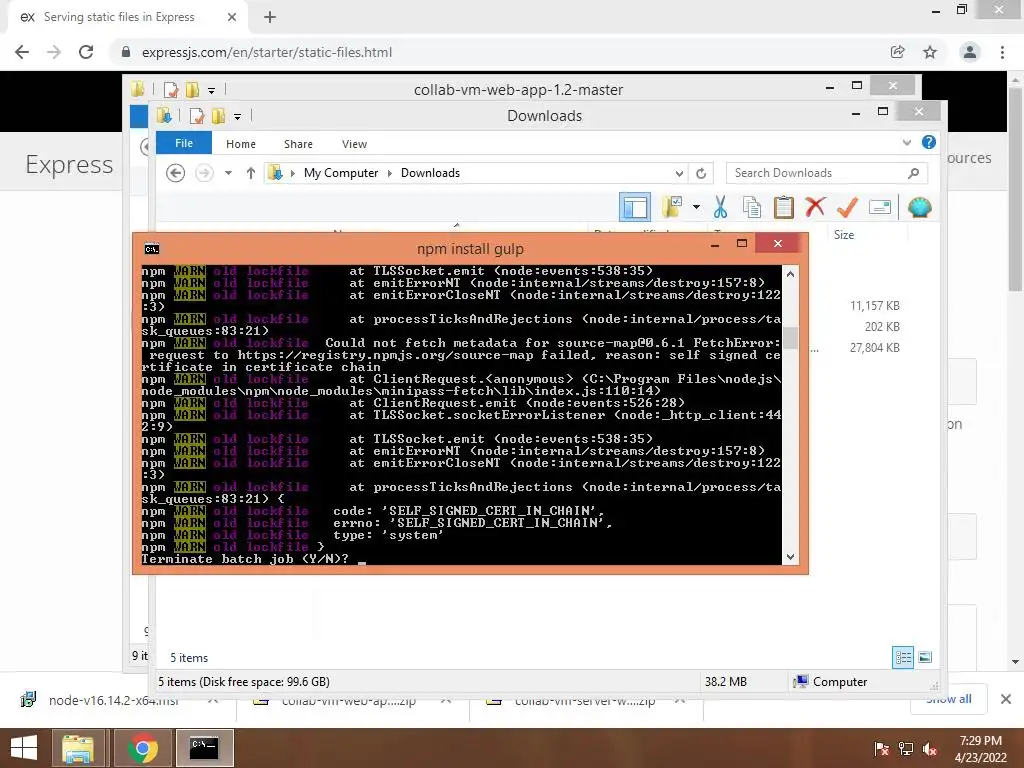This screenshot has height=768, width=1024.
Task: Bookmark this page with the star icon
Action: pos(930,52)
